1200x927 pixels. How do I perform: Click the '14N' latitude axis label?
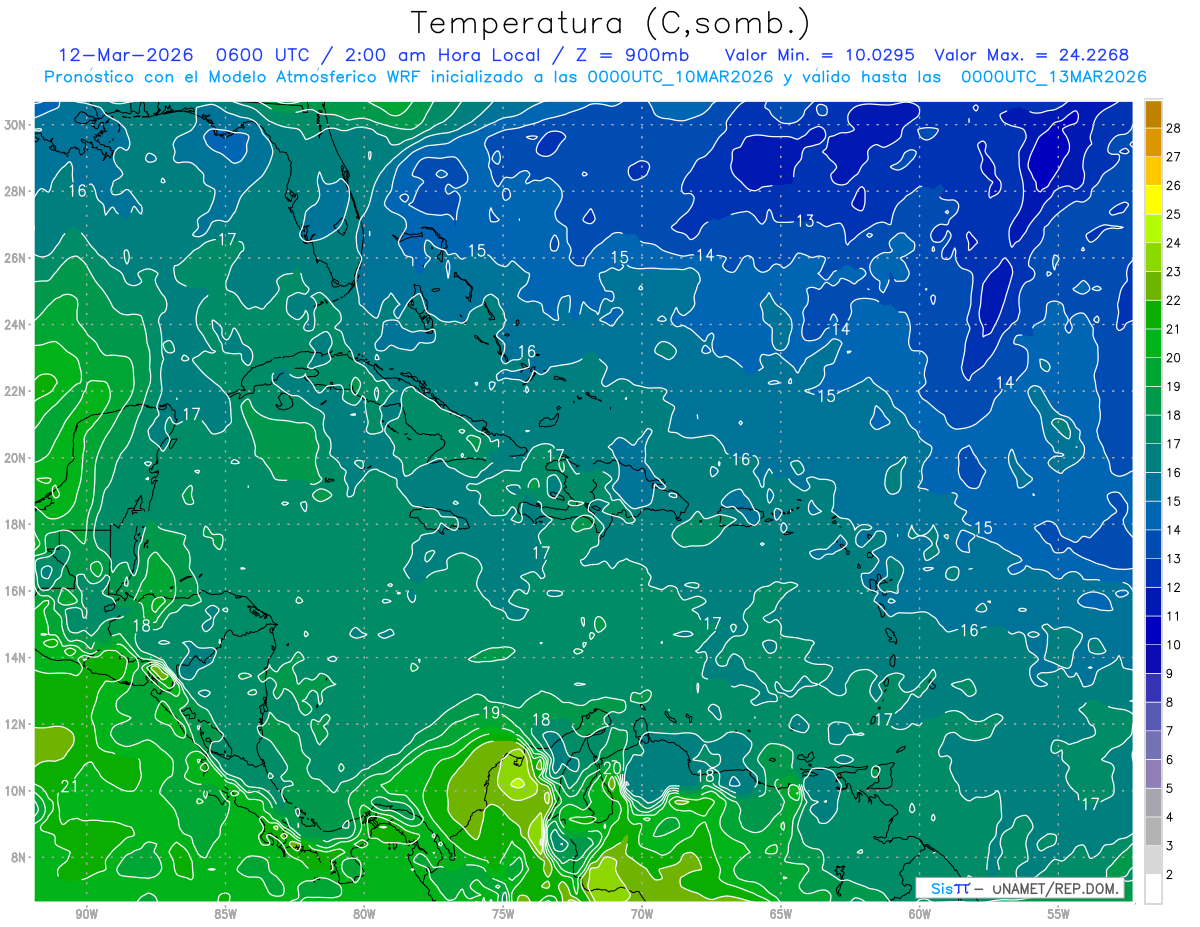click(14, 657)
